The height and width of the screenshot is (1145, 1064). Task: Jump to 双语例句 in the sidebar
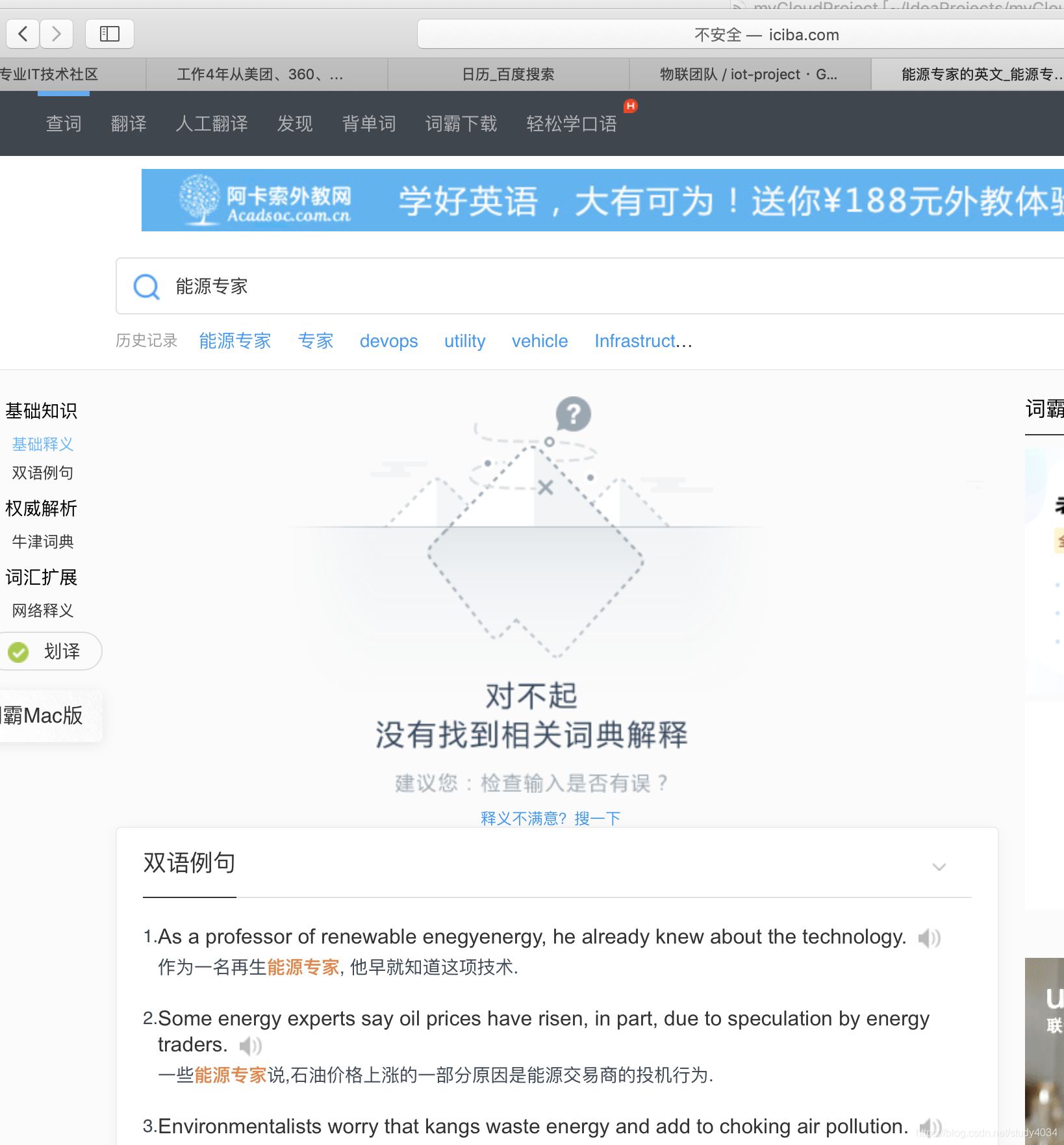43,472
